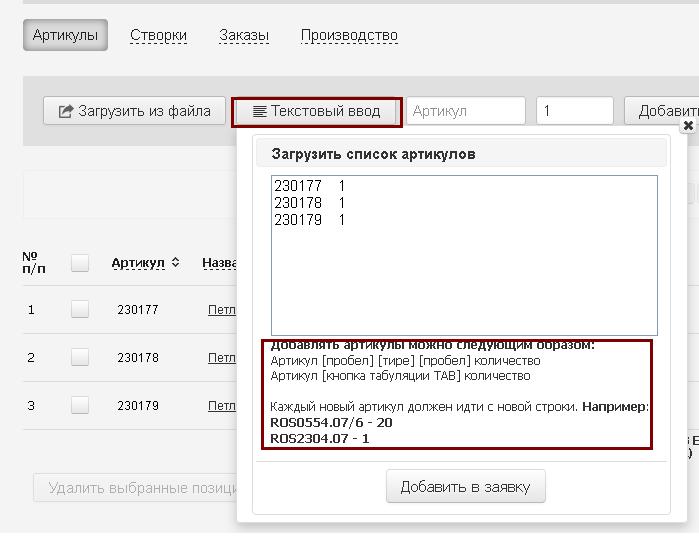
Task: Check the box for row 230177
Action: [x=80, y=310]
